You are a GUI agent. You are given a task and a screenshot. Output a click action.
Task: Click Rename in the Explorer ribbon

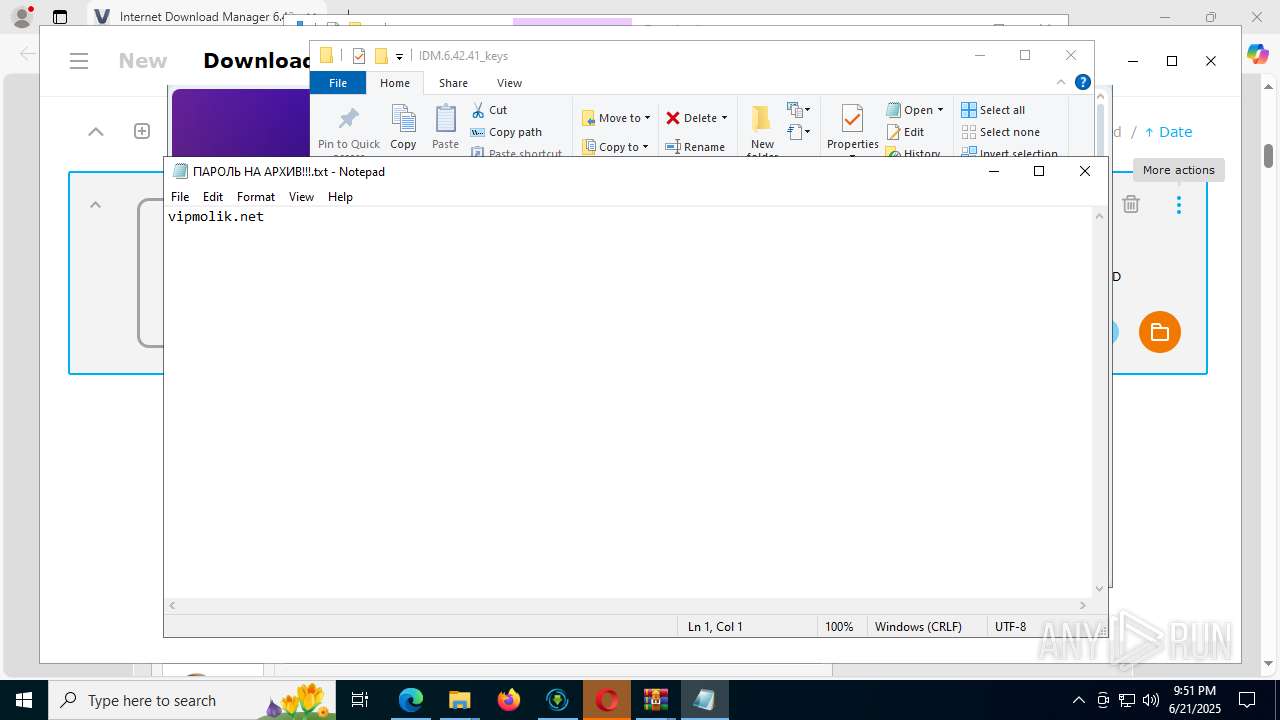pyautogui.click(x=696, y=147)
